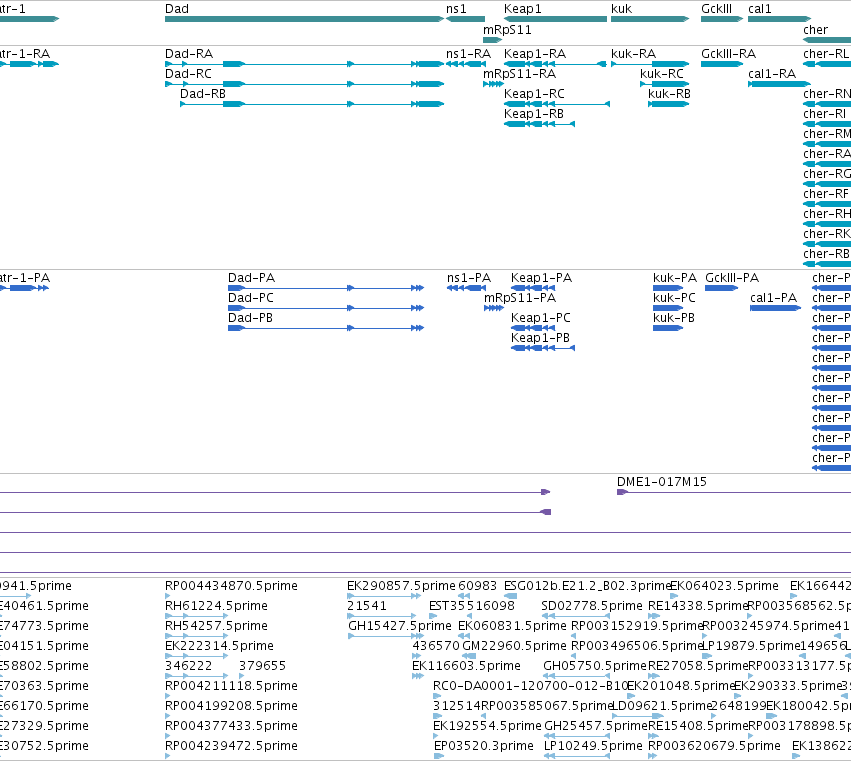Click transcript Keap1-RC
The height and width of the screenshot is (761, 851).
click(x=535, y=94)
